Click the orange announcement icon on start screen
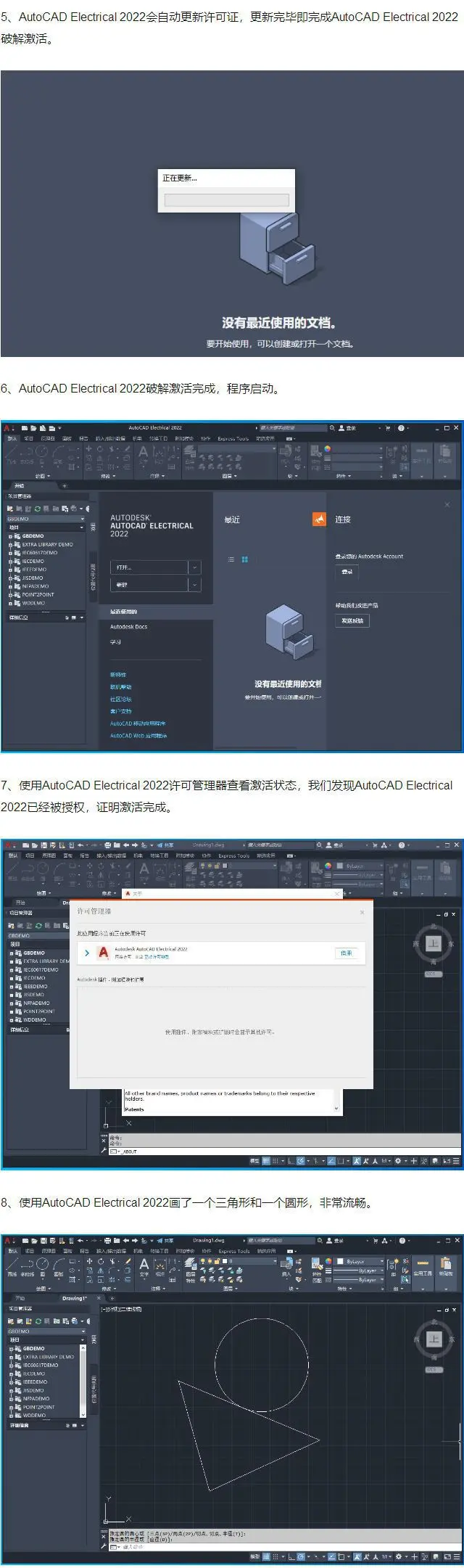This screenshot has height=1568, width=464. pyautogui.click(x=319, y=520)
